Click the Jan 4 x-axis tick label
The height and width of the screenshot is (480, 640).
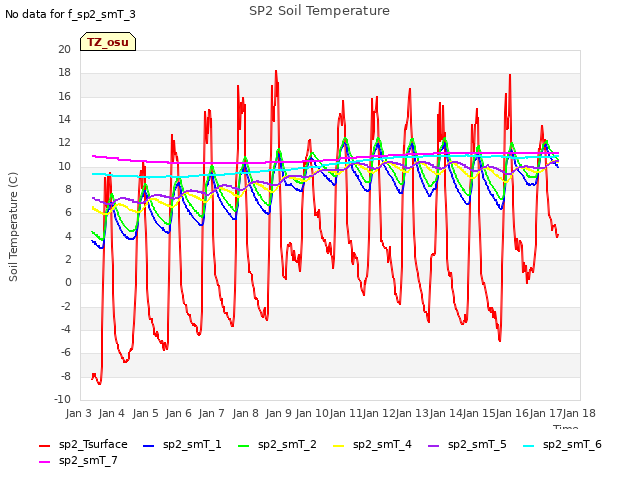point(111,413)
